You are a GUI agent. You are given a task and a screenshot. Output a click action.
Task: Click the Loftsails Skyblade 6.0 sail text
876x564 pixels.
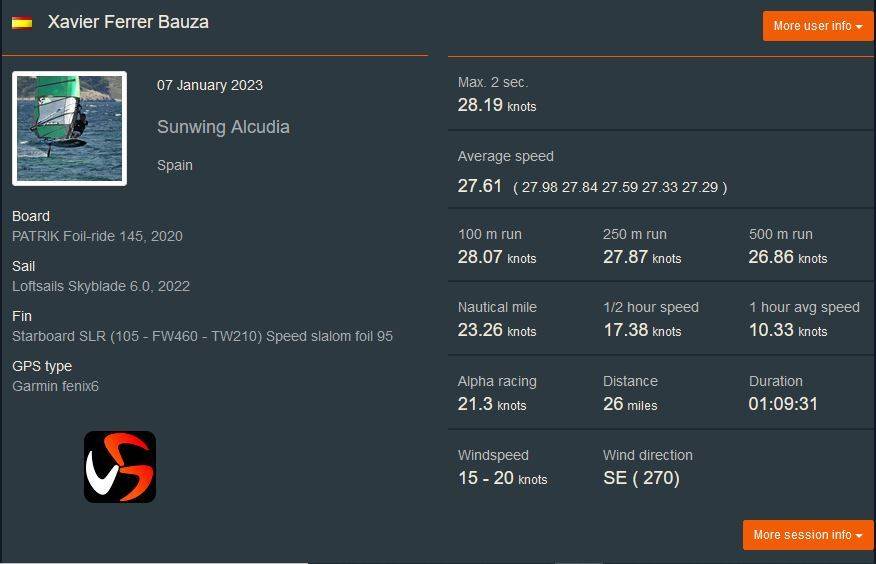tap(101, 286)
